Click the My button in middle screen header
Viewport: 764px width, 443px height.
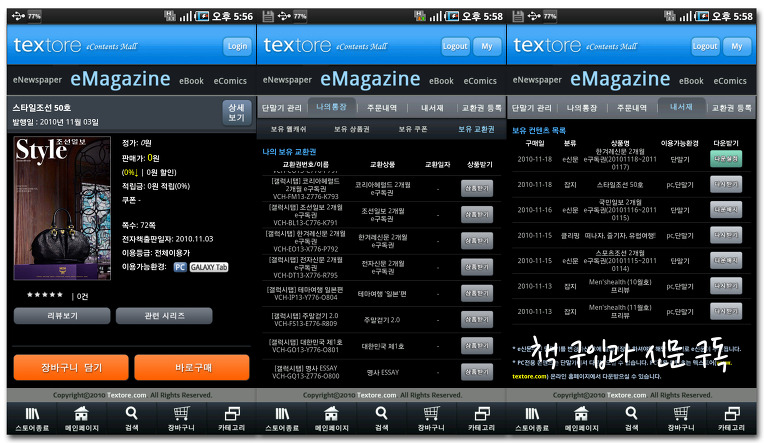click(x=487, y=46)
